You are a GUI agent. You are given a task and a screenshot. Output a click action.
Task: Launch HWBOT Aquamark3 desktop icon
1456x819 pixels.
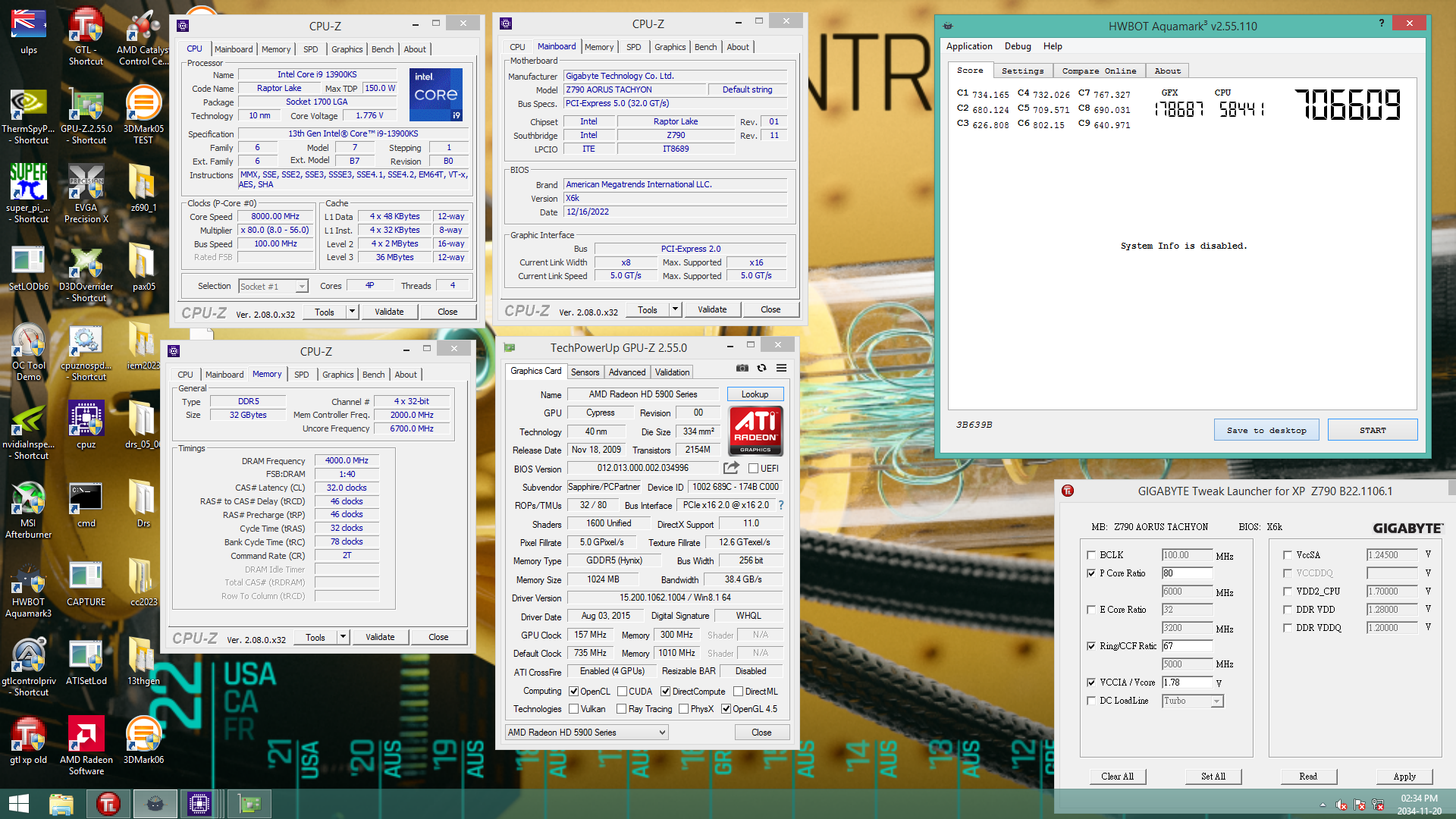tap(29, 589)
